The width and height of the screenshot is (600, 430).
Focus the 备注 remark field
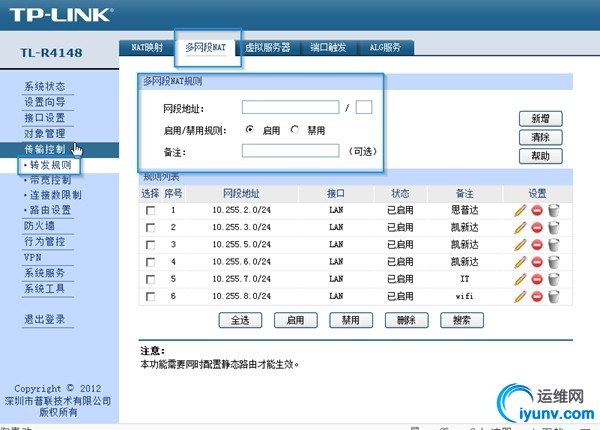[290, 151]
